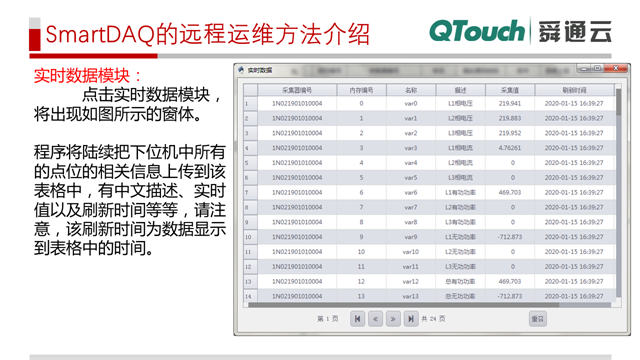Select row header number 10
This screenshot has width=640, height=360.
pos(250,237)
